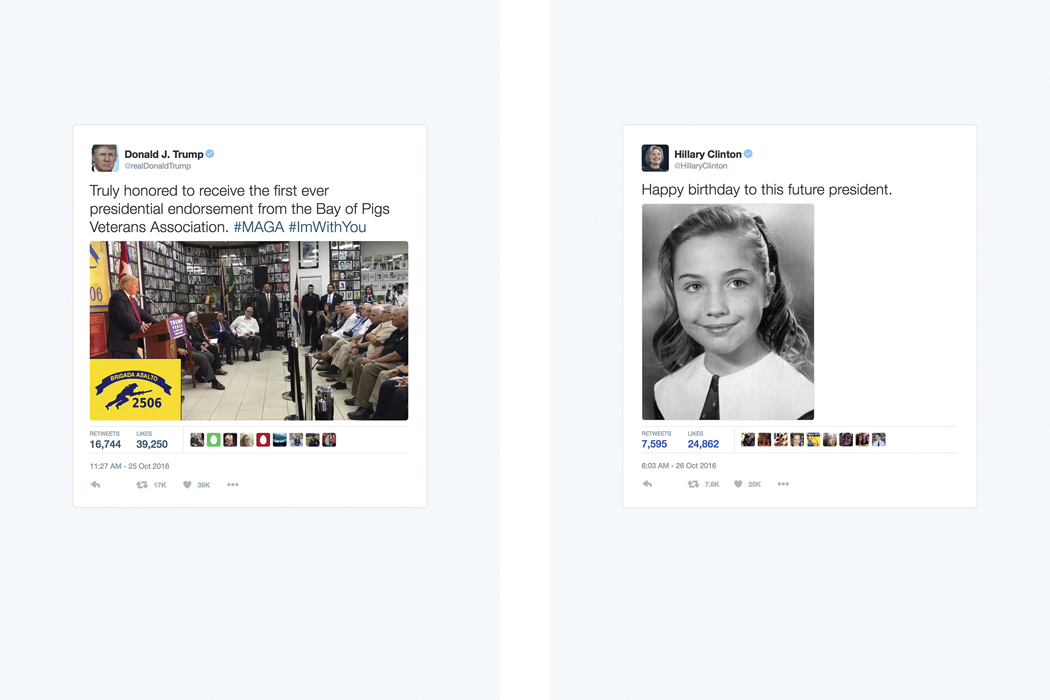The image size is (1050, 700).
Task: Click reply arrow on Trump tweet
Action: coord(96,484)
